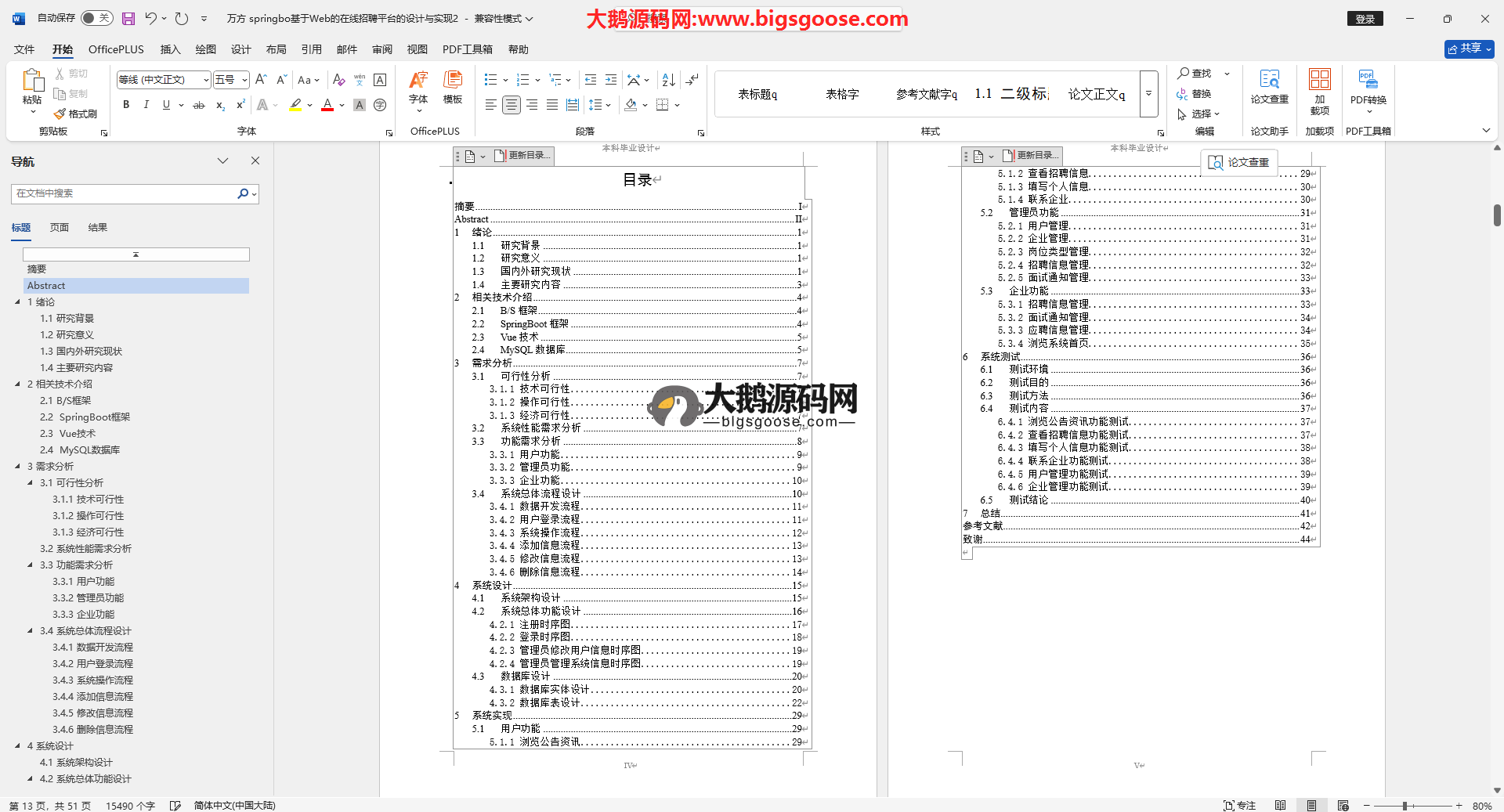This screenshot has height=812, width=1504.
Task: Click the bulleted list icon
Action: click(x=490, y=80)
